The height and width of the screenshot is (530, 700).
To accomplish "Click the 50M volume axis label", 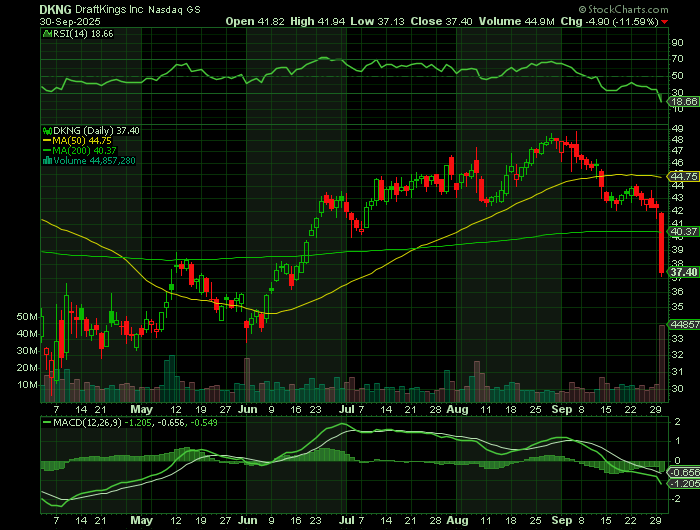I will 27,317.
